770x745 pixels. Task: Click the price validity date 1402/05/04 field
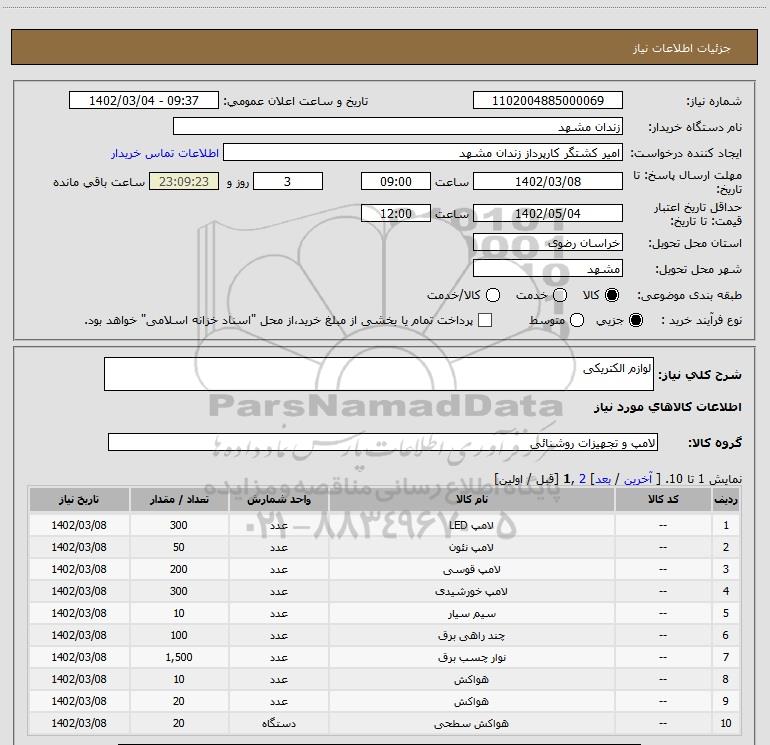click(x=548, y=213)
